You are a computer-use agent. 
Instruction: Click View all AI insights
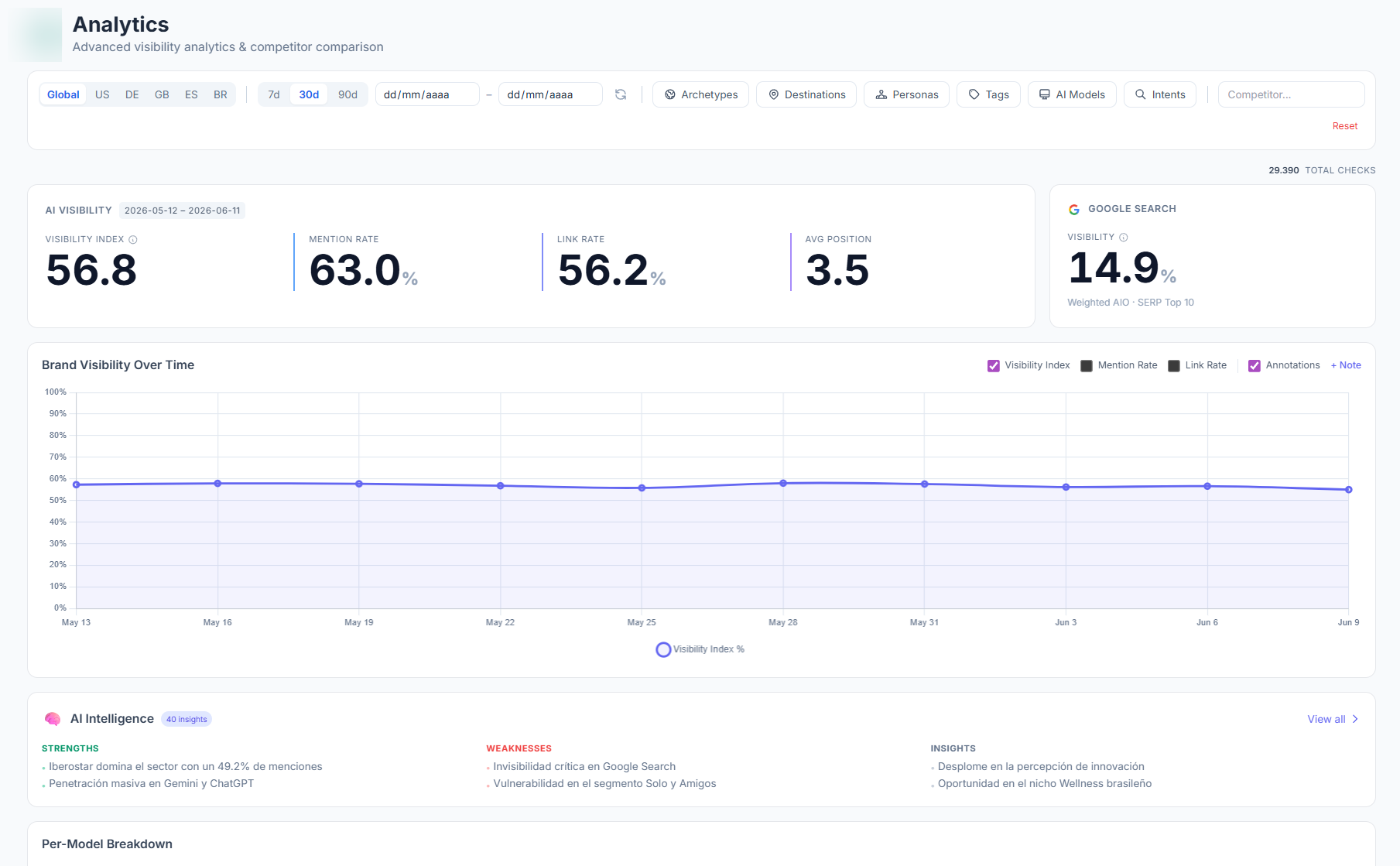(1333, 719)
